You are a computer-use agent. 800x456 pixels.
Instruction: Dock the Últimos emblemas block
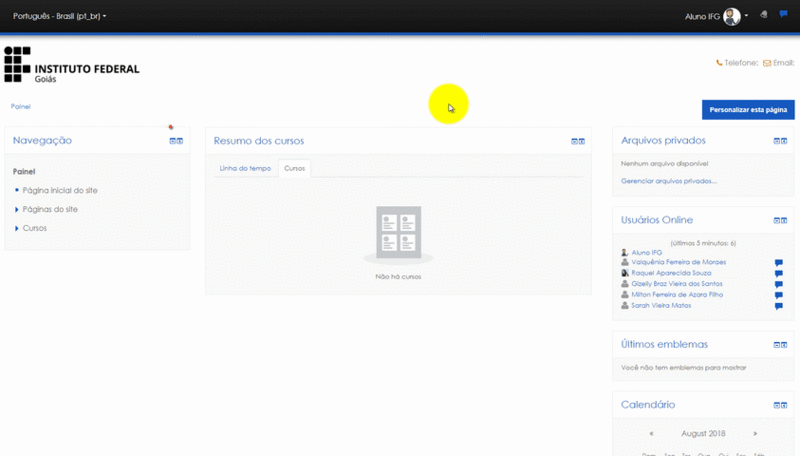pos(784,345)
